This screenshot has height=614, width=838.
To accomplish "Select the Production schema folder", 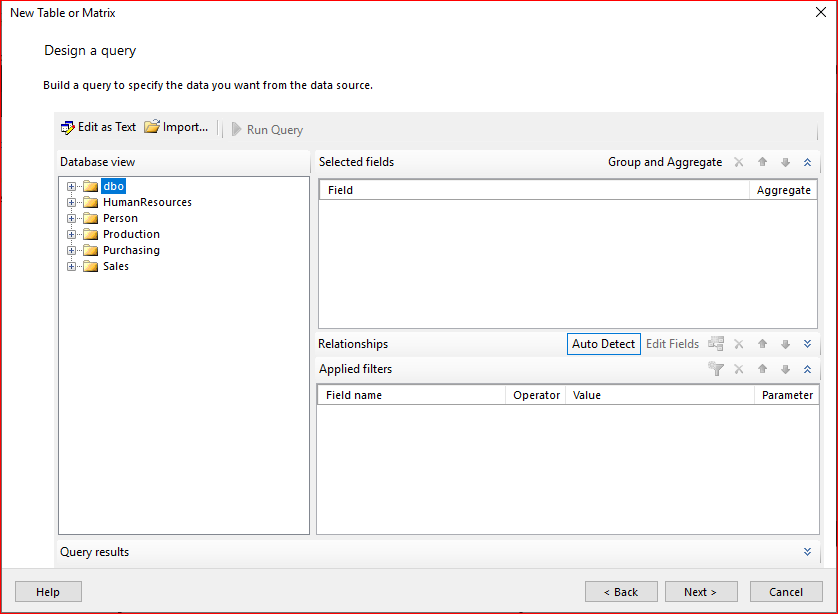I will click(x=130, y=234).
